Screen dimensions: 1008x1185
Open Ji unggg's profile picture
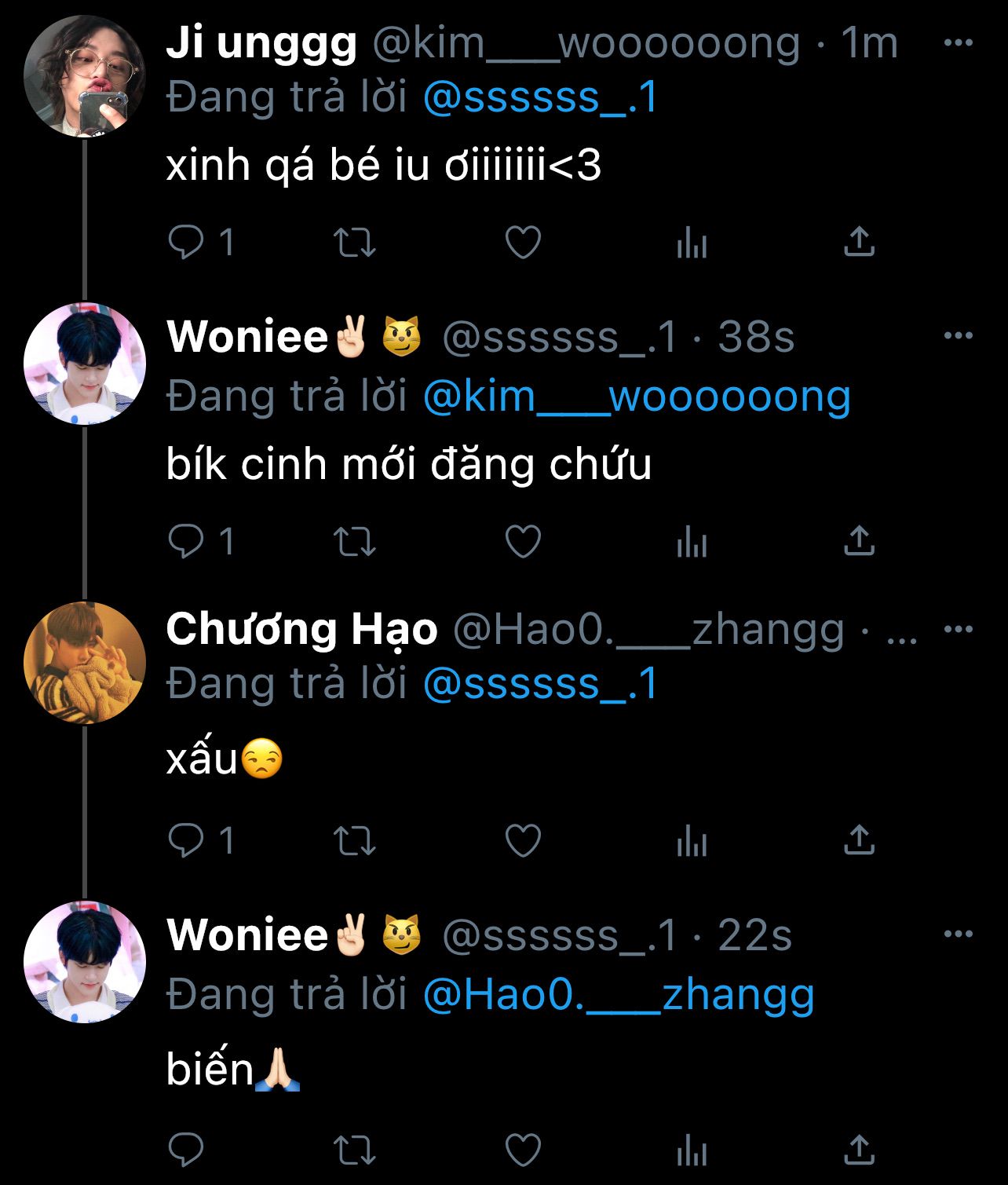click(85, 76)
